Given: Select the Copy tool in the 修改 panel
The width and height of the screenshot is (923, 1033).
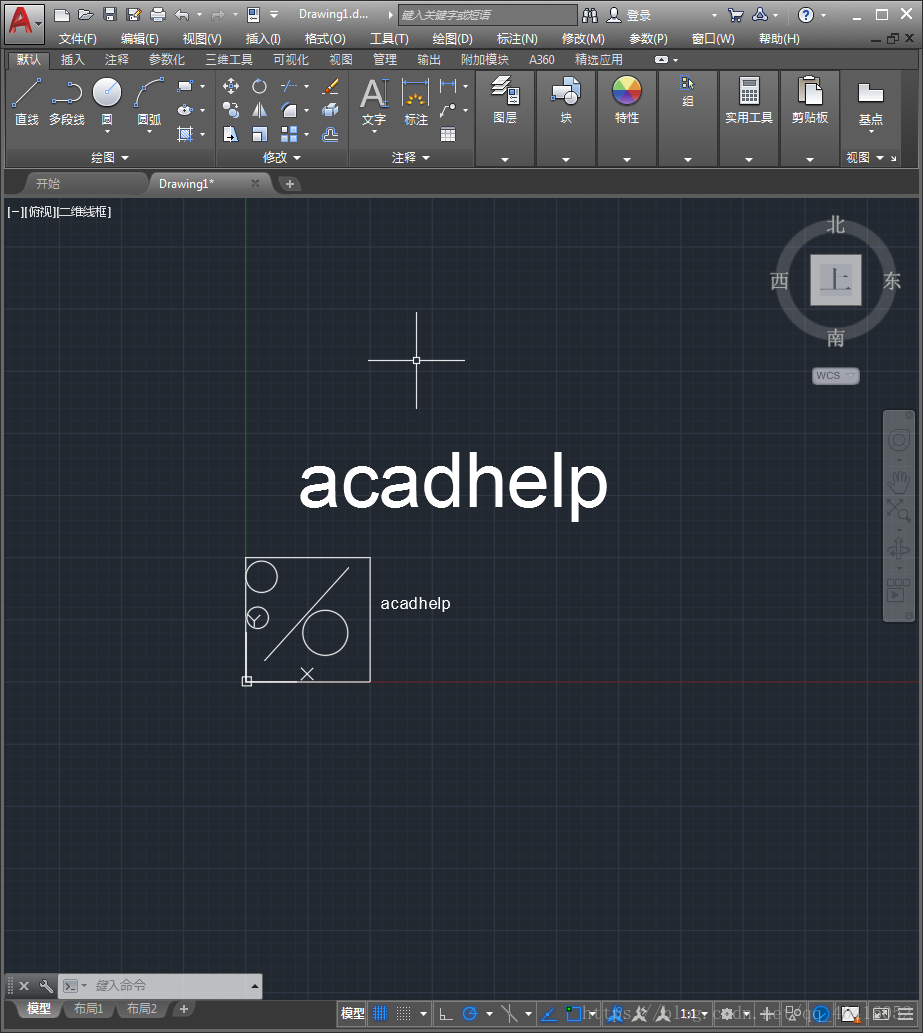Looking at the screenshot, I should [231, 110].
